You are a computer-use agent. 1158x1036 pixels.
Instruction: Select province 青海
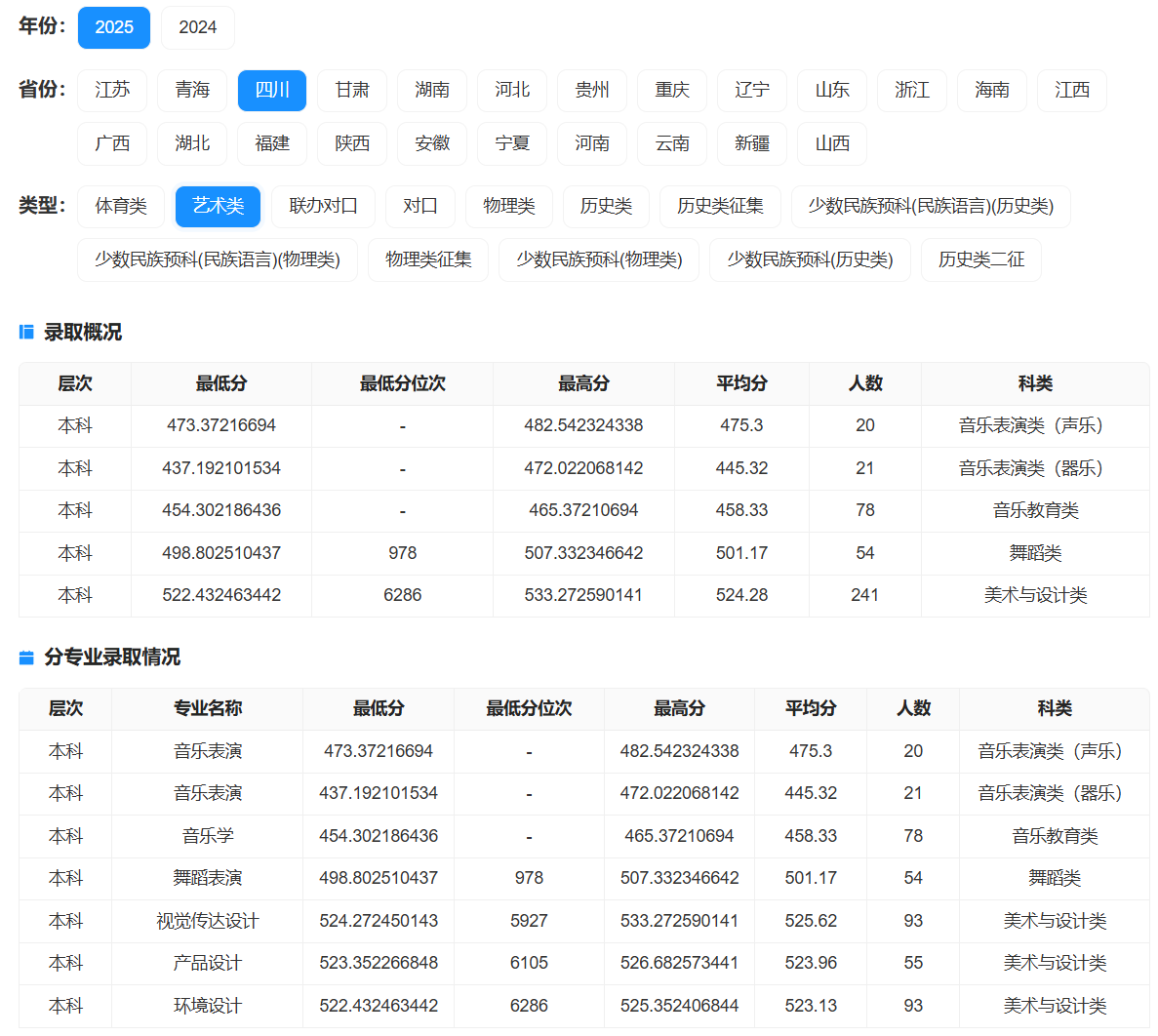click(193, 90)
